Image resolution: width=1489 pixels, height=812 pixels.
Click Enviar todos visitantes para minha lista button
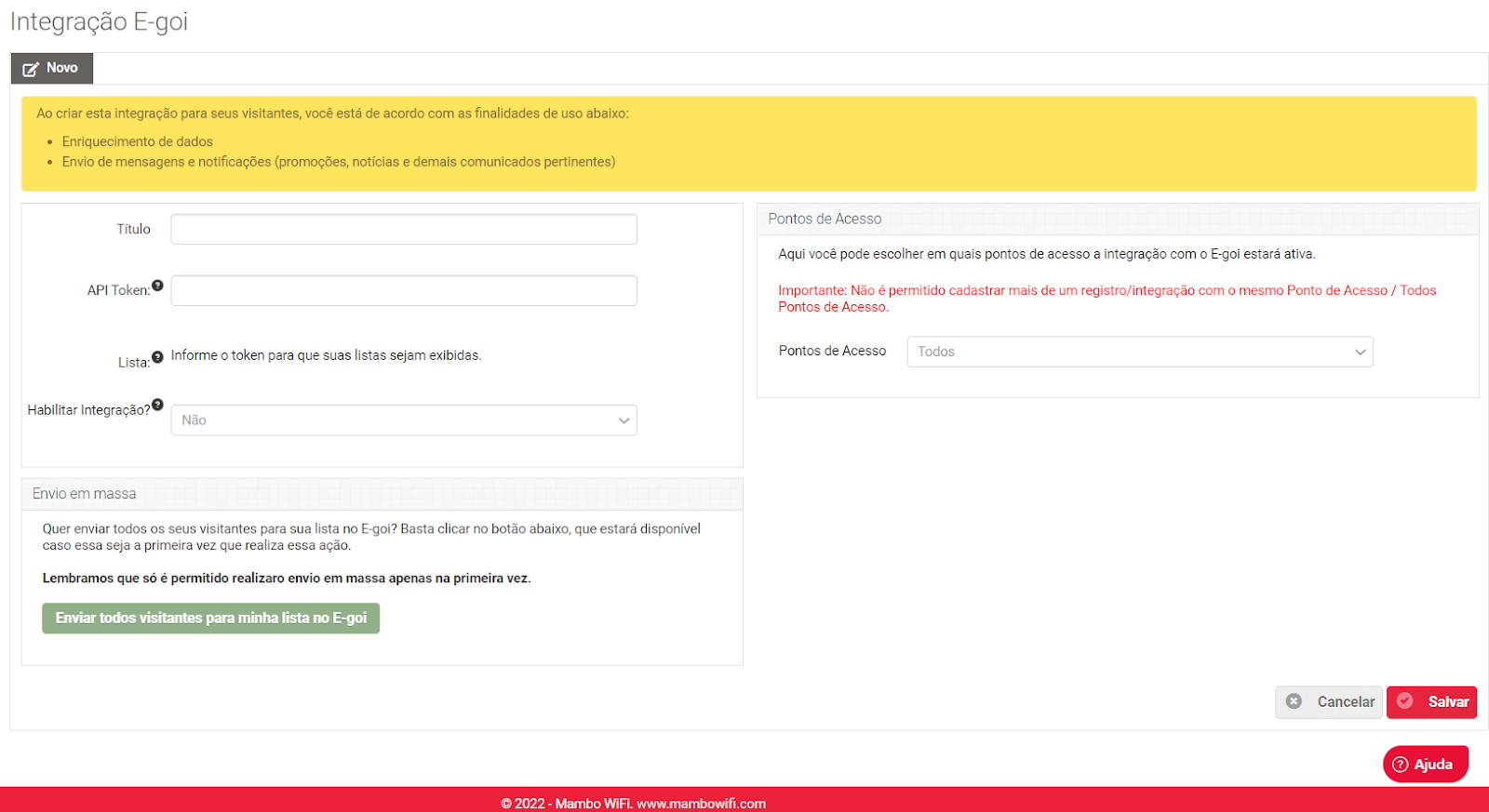[x=211, y=619]
